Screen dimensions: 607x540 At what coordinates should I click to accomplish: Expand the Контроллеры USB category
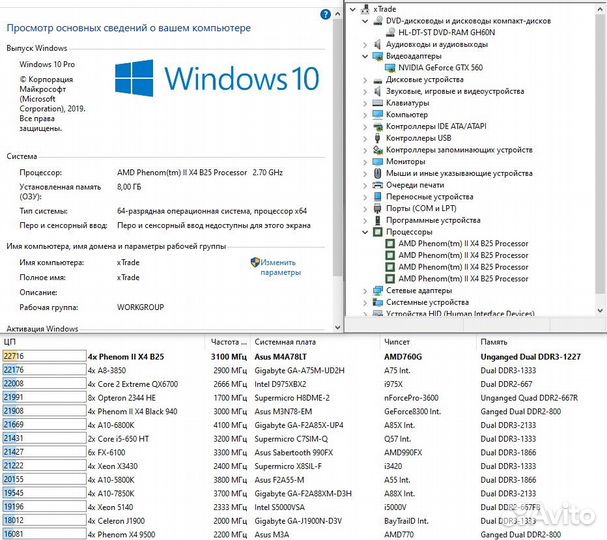tap(365, 138)
